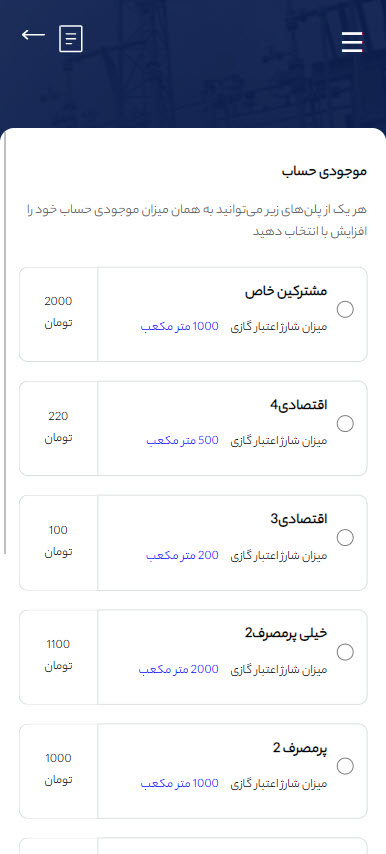The image size is (386, 854).
Task: Select the اقتصادی4 plan radio button
Action: pos(345,424)
